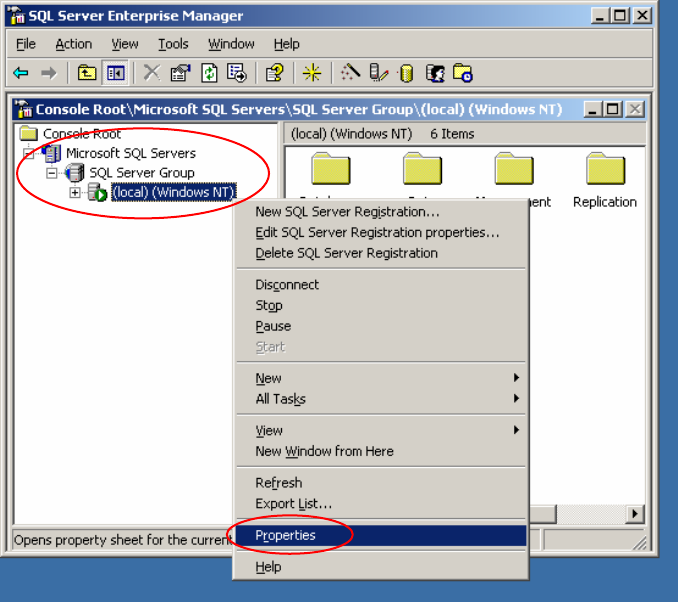Open the New submenu
This screenshot has height=602, width=678.
(381, 378)
